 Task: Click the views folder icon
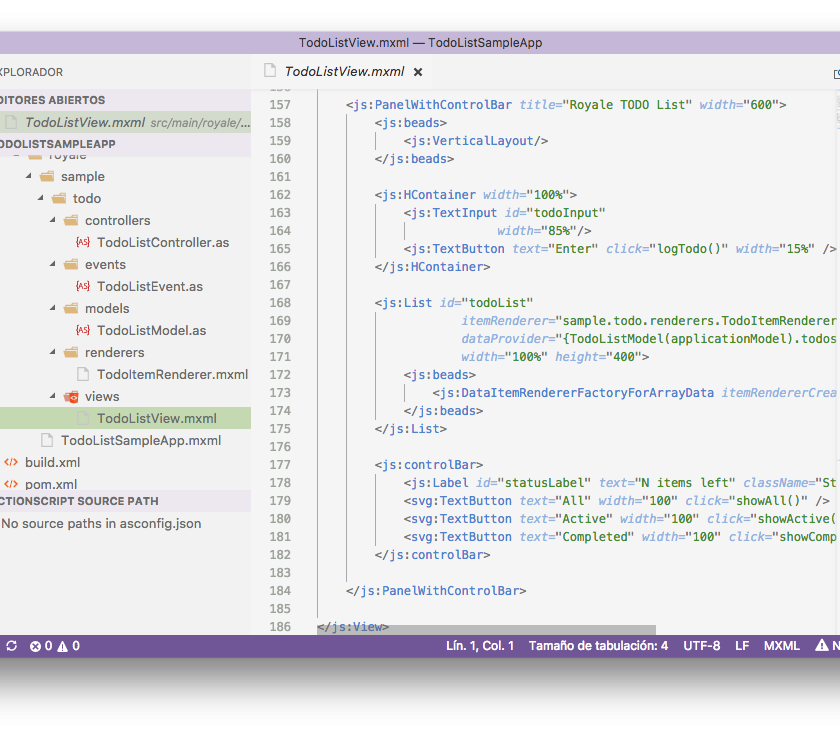click(x=71, y=396)
